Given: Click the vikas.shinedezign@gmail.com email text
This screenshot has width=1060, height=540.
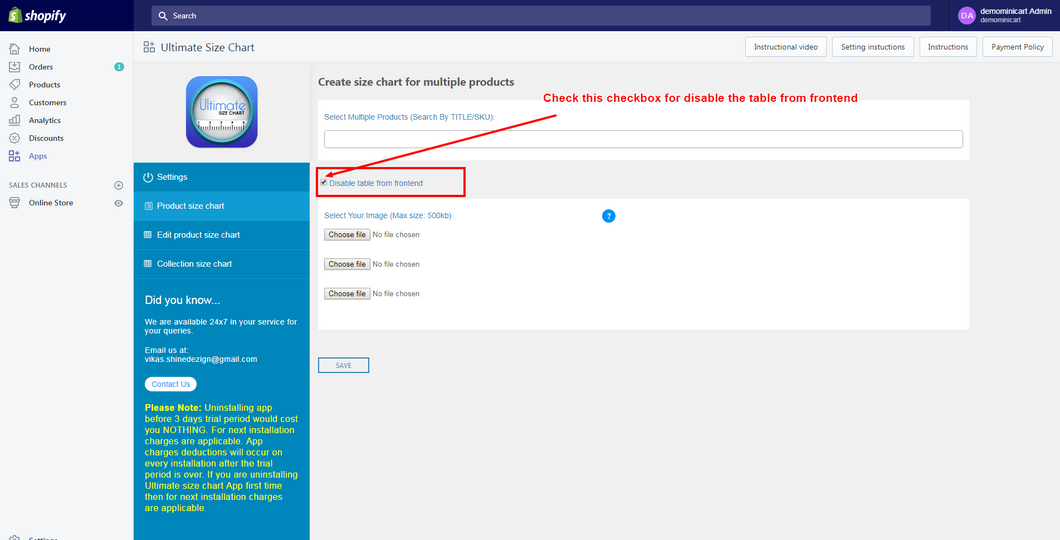Looking at the screenshot, I should coord(201,360).
